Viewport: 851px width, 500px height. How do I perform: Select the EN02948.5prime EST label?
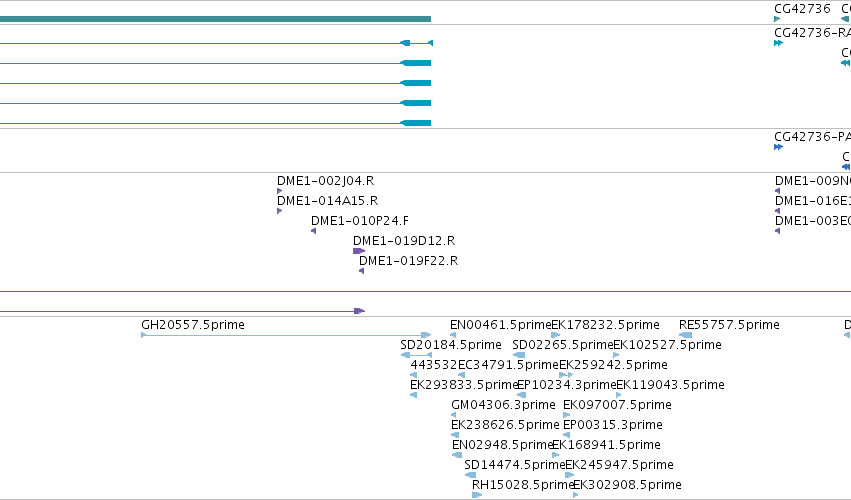click(x=502, y=445)
